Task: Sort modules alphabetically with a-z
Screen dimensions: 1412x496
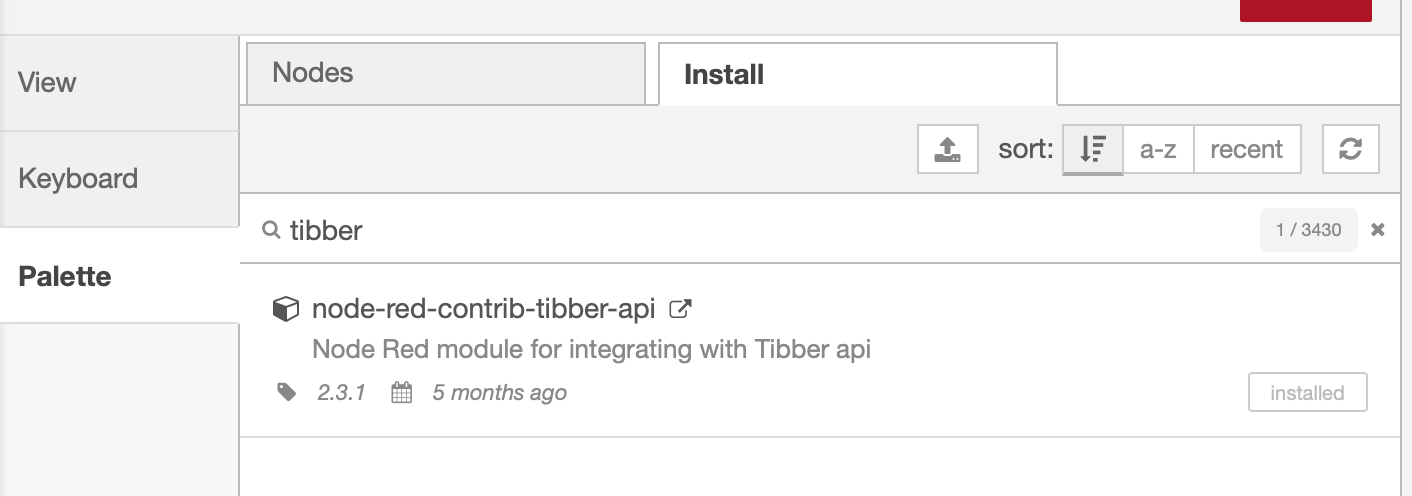Action: 1158,150
